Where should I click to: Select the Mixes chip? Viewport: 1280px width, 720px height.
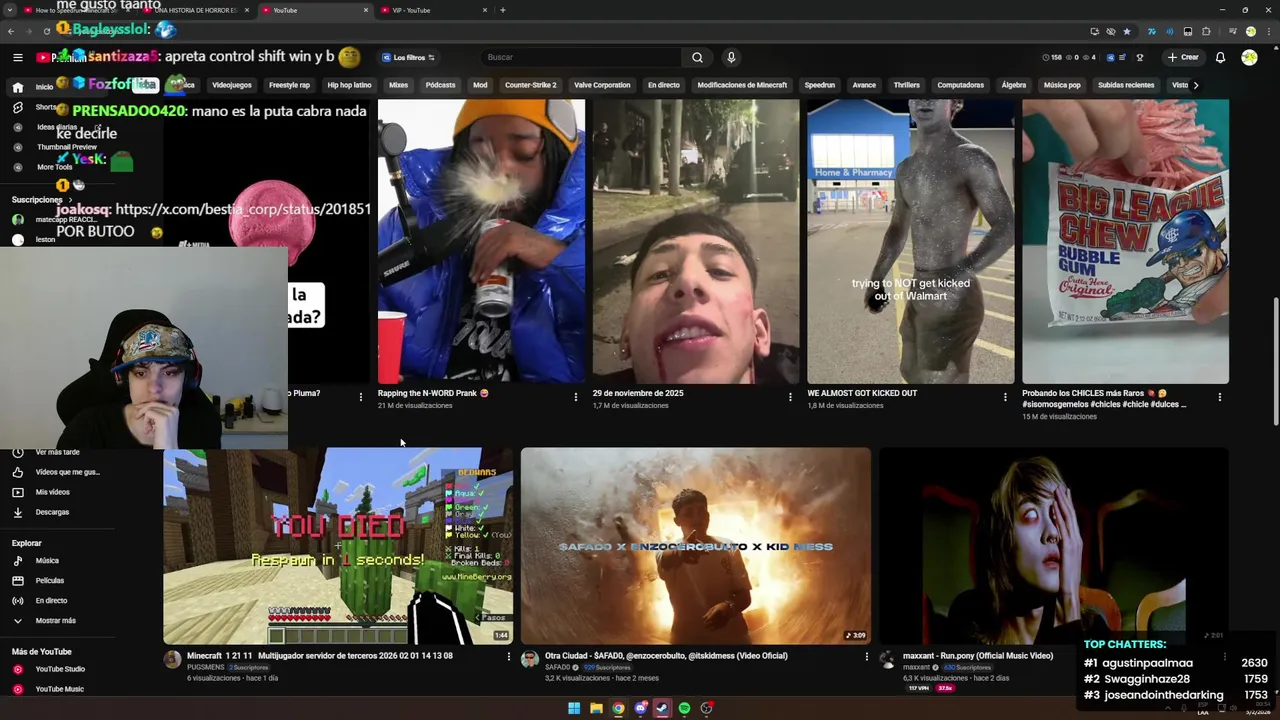[x=398, y=85]
